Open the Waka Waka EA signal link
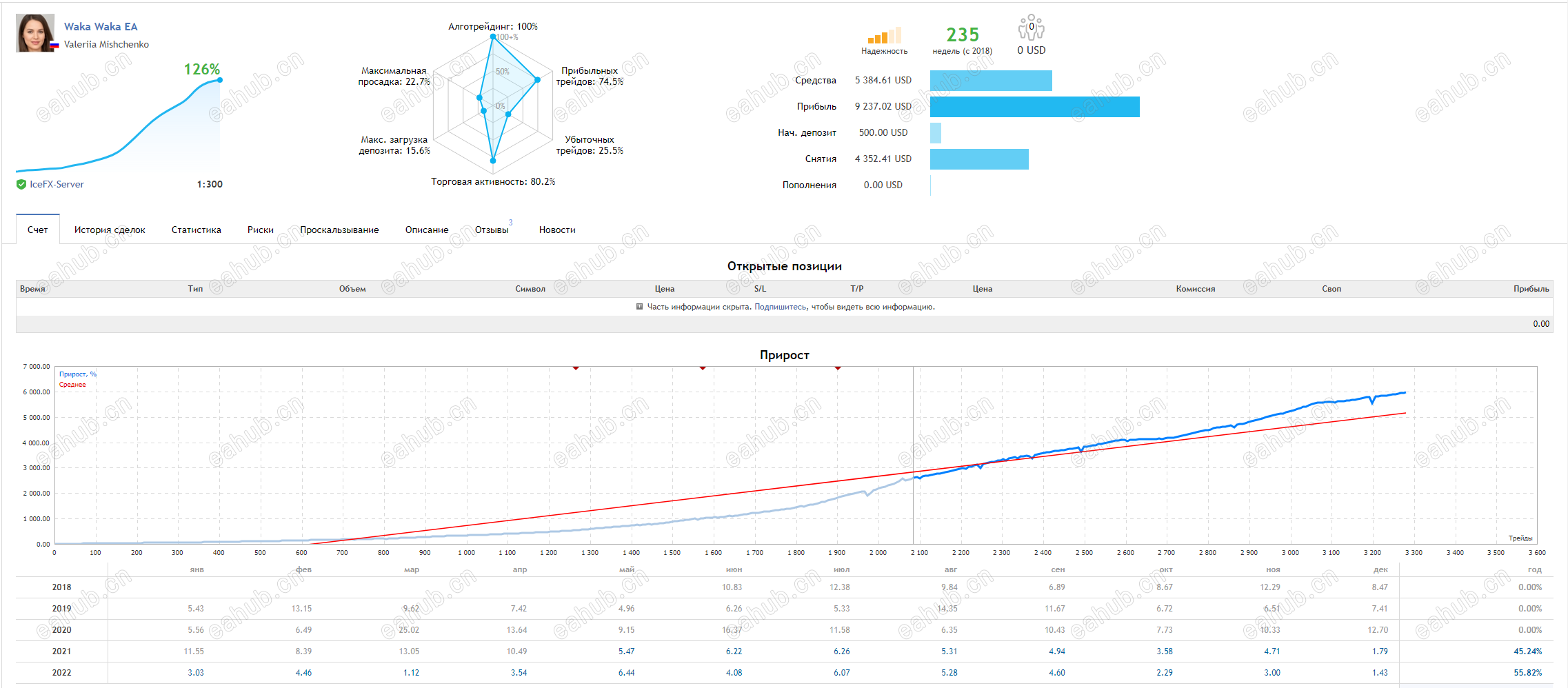This screenshot has height=688, width=1568. [101, 26]
